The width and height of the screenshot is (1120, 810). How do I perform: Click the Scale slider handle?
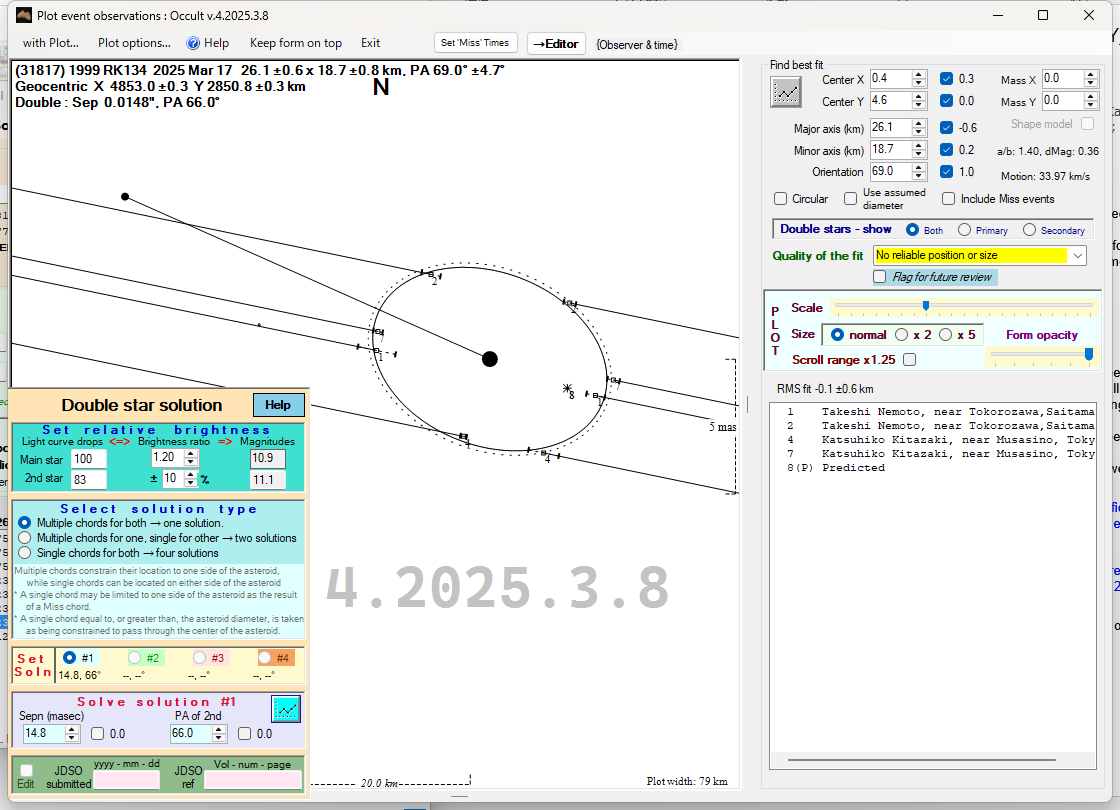click(926, 305)
